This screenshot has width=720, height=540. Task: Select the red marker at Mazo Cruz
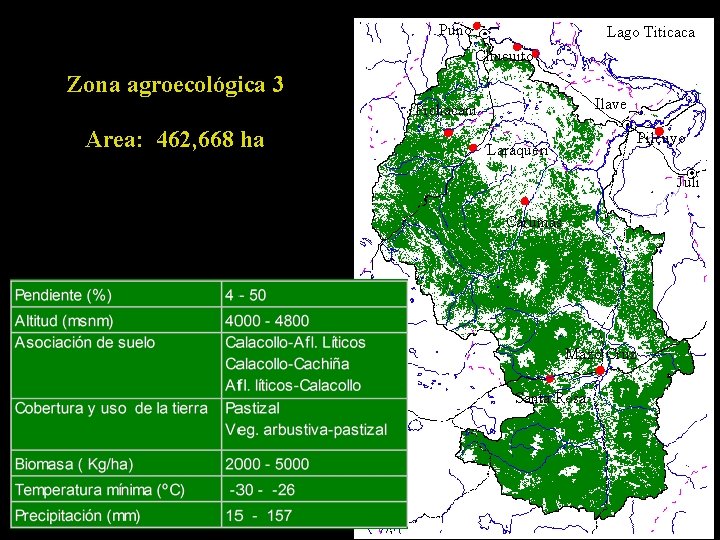coord(600,370)
